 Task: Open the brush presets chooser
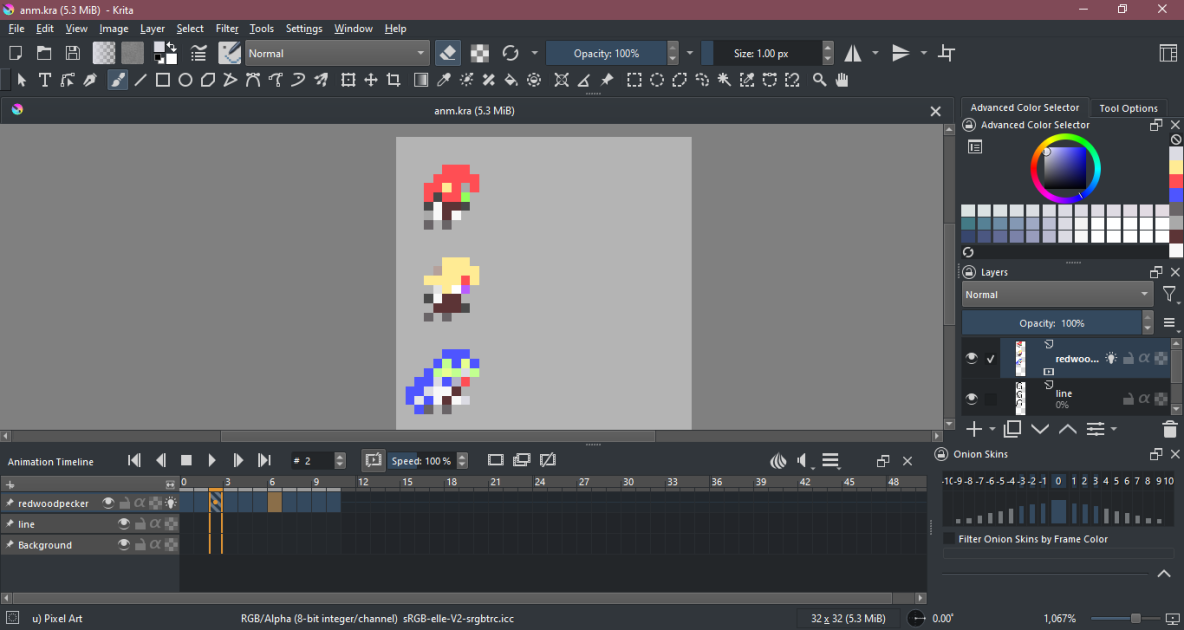point(230,53)
